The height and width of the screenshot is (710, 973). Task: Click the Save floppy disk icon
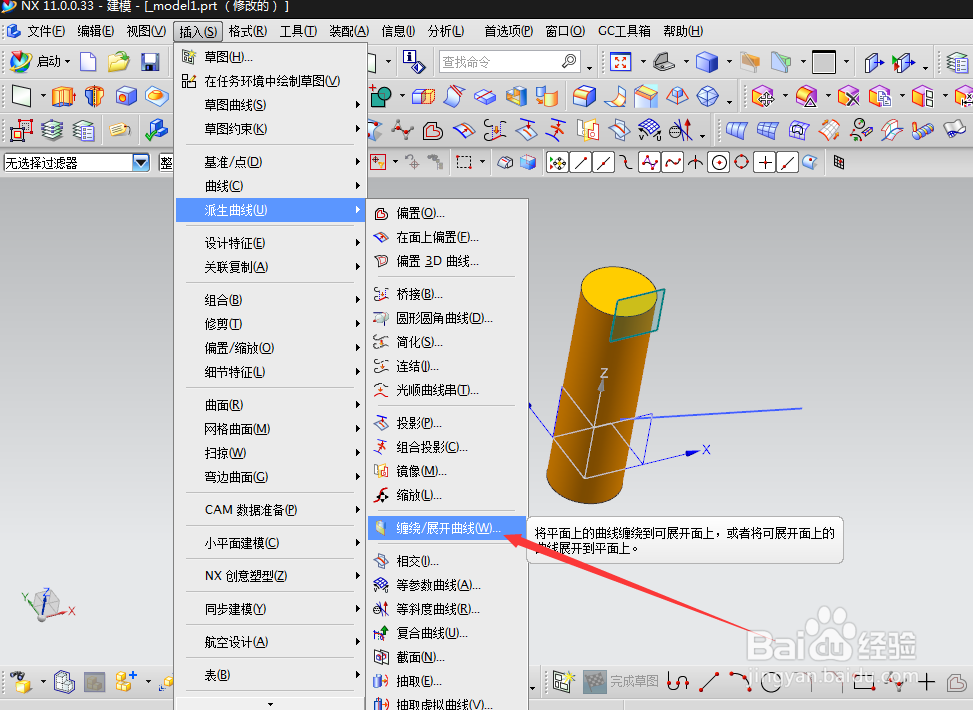click(x=150, y=61)
